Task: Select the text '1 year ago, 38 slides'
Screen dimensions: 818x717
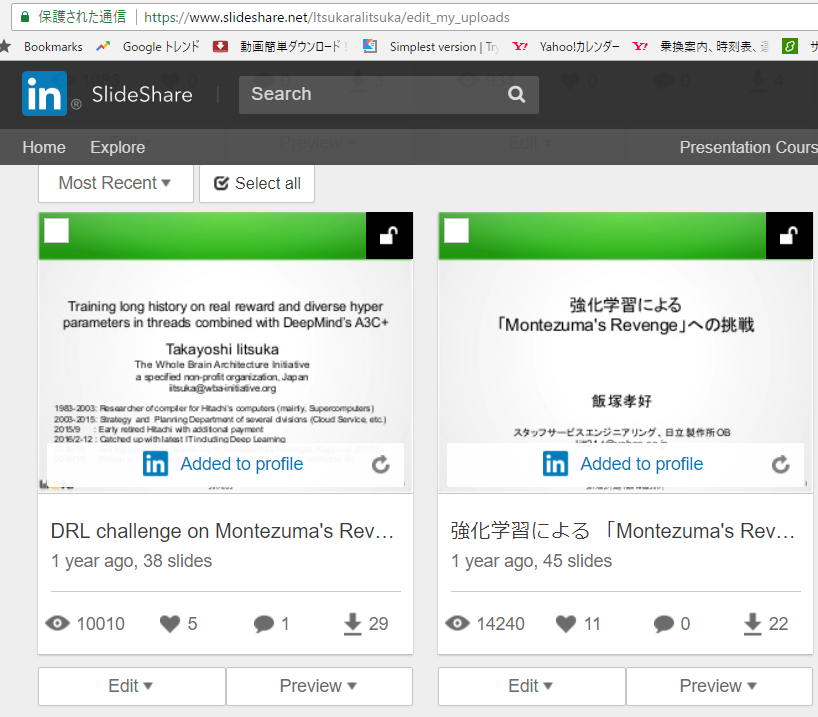Action: pyautogui.click(x=131, y=561)
